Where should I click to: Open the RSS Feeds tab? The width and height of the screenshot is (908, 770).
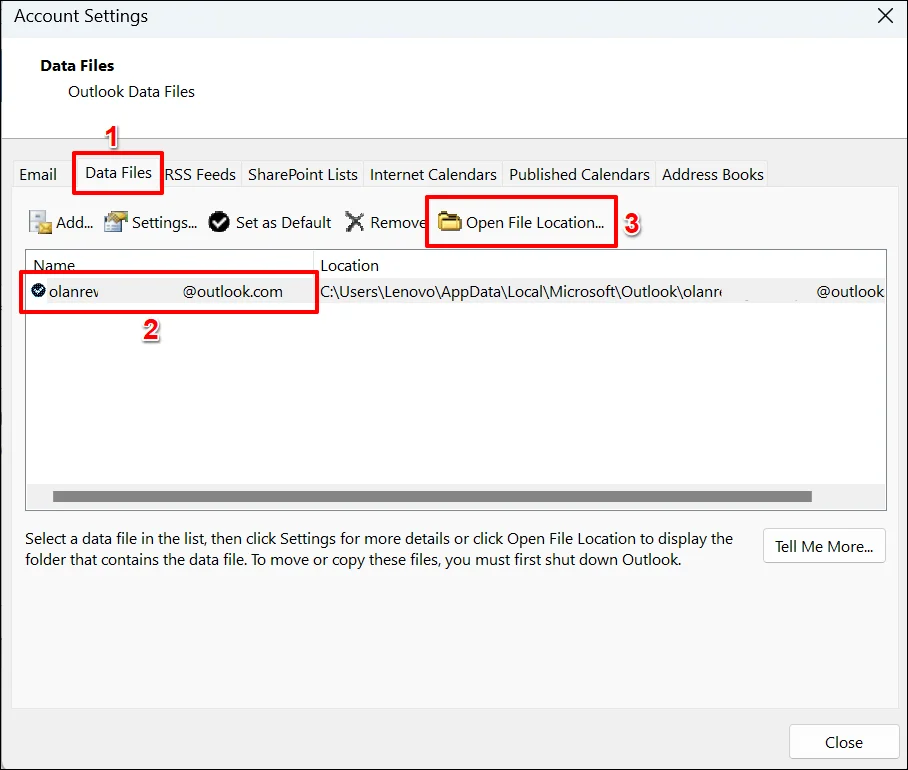coord(200,174)
